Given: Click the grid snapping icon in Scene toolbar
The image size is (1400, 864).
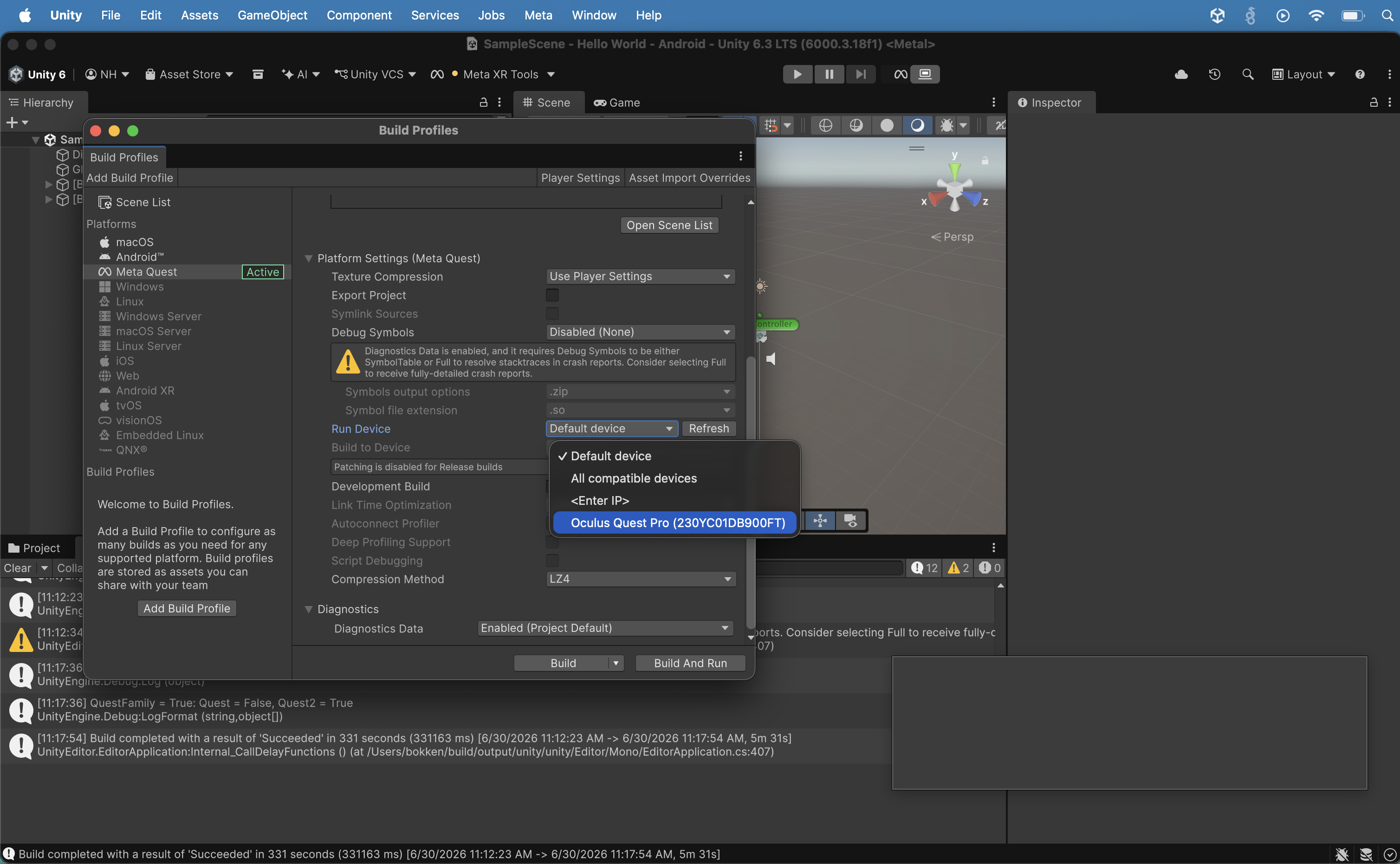Looking at the screenshot, I should pos(771,125).
